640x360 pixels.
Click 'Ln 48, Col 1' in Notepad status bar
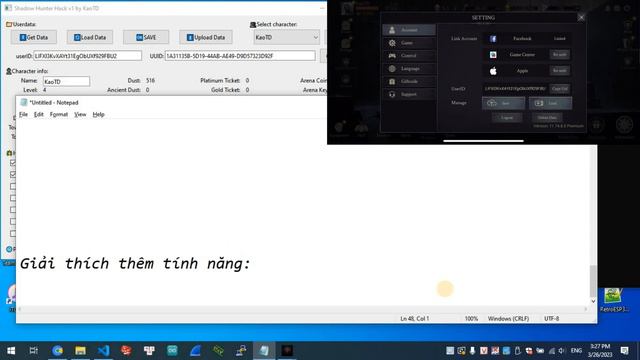tap(415, 318)
